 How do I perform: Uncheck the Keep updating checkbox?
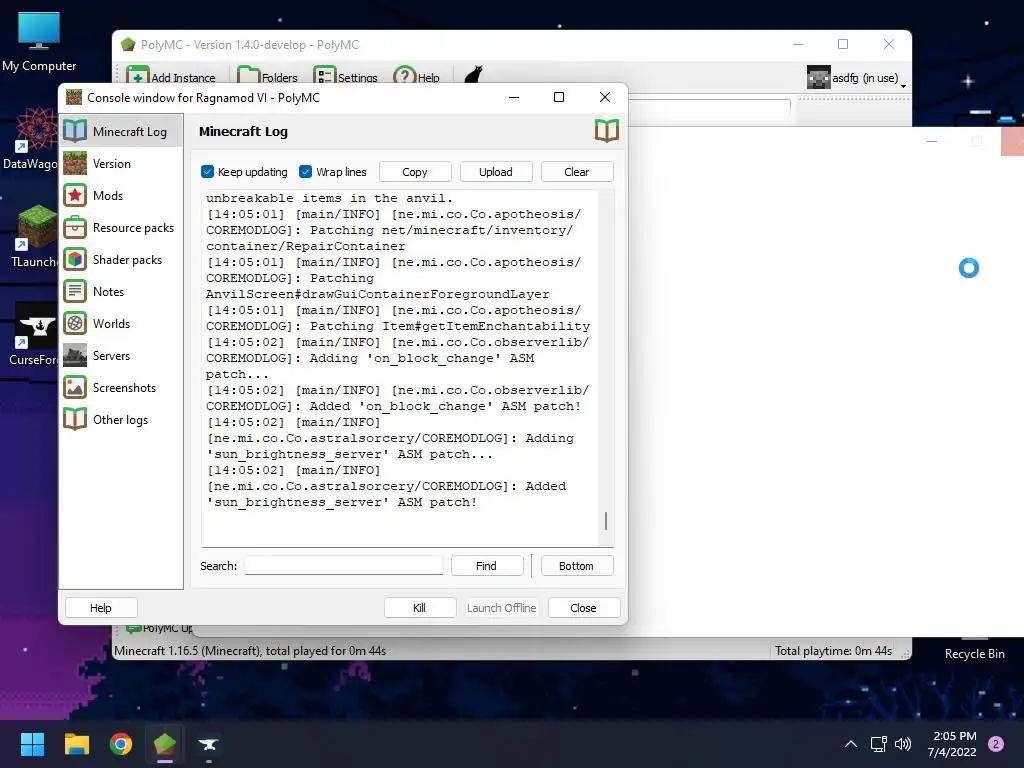[208, 172]
